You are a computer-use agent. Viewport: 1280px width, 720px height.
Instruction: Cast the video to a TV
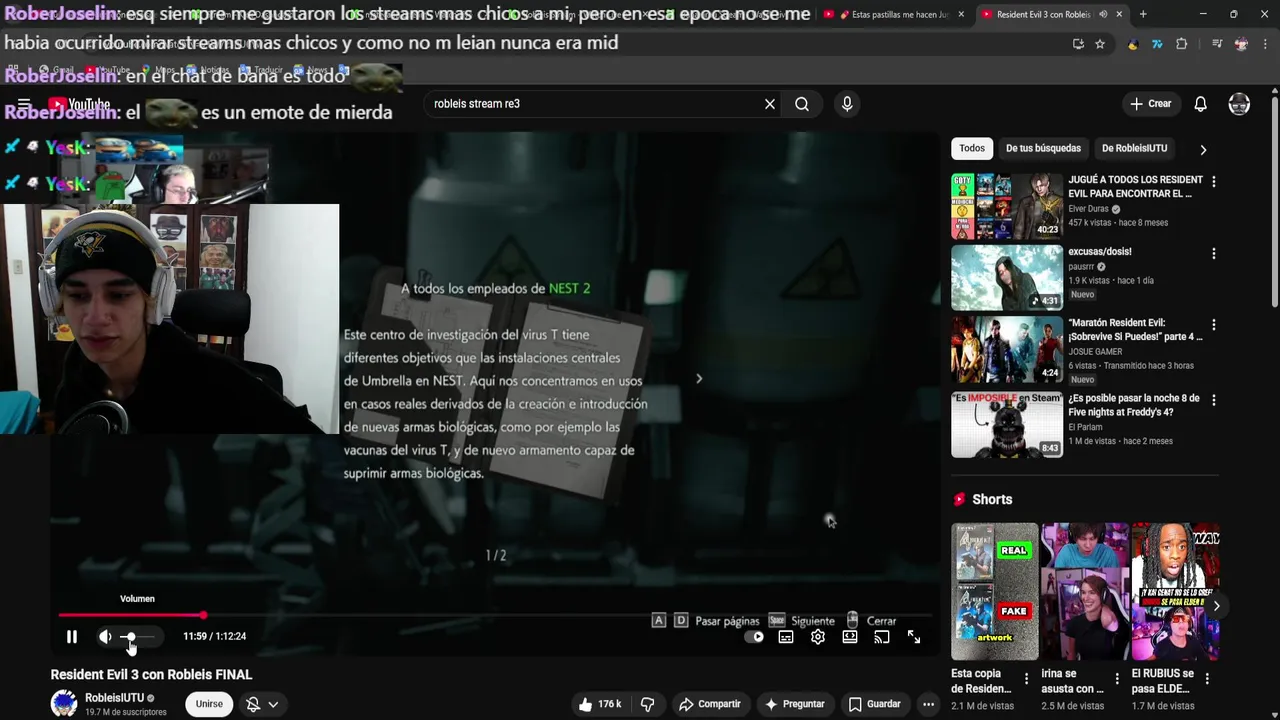(882, 637)
